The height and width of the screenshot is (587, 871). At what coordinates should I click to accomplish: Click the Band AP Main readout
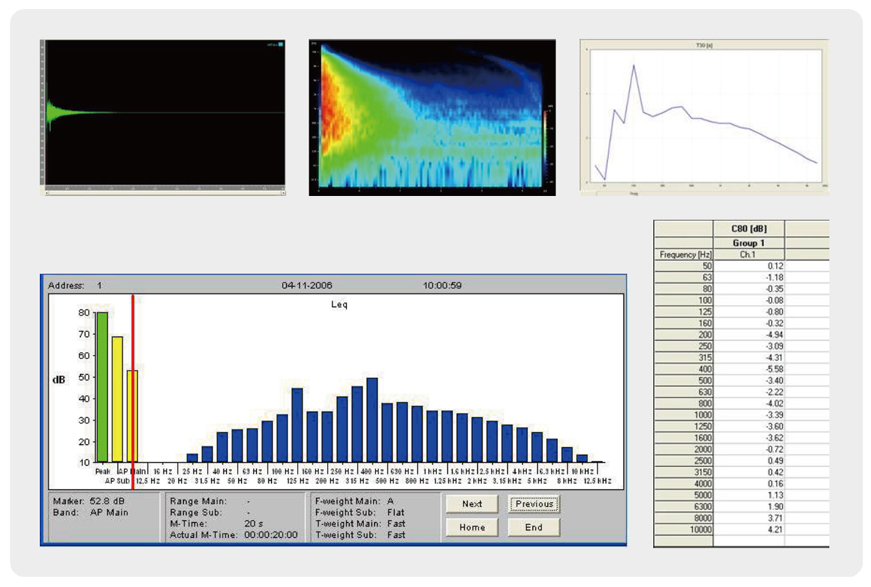tap(91, 513)
